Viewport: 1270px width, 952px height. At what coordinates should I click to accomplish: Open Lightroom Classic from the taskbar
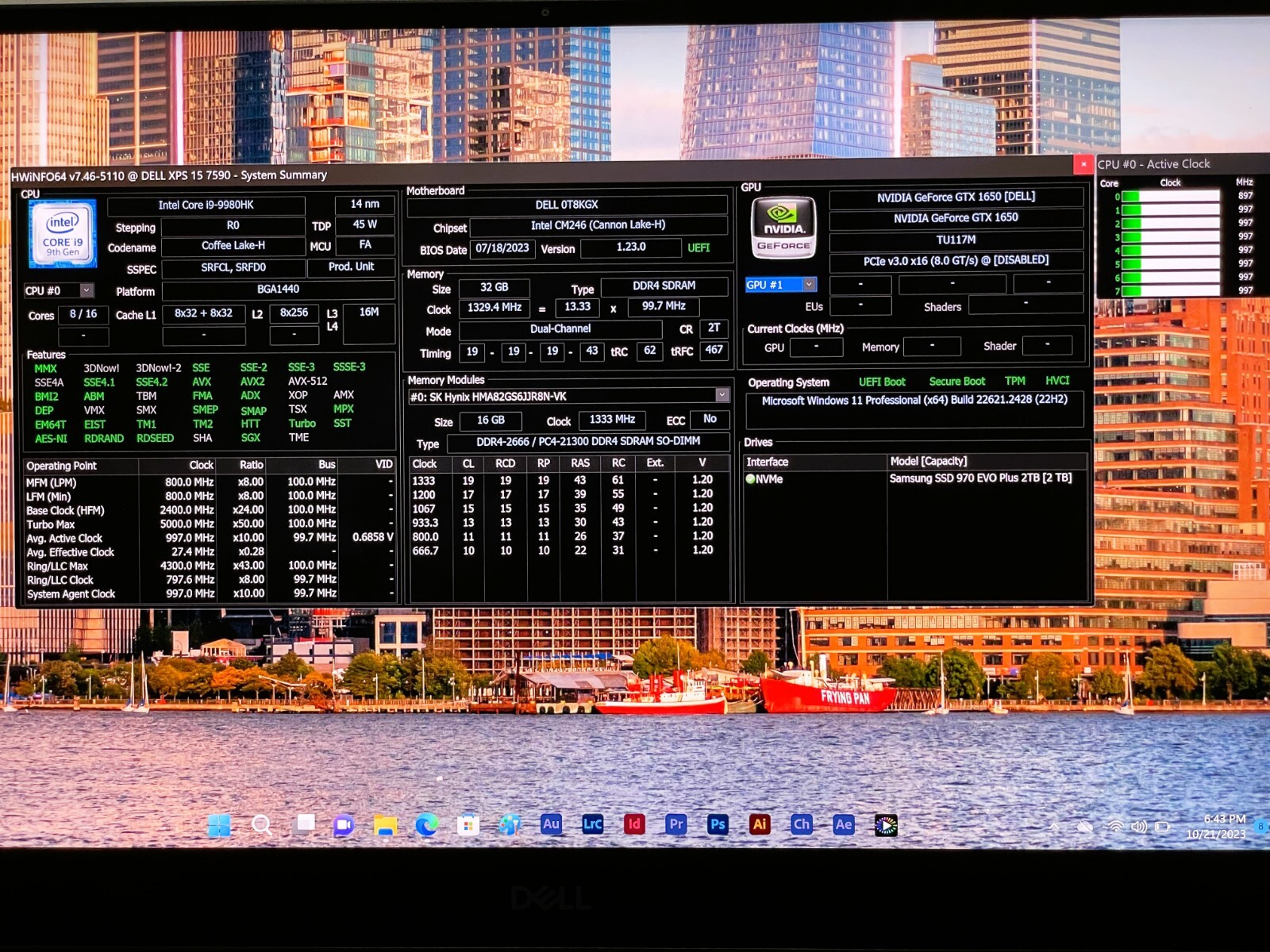(592, 825)
